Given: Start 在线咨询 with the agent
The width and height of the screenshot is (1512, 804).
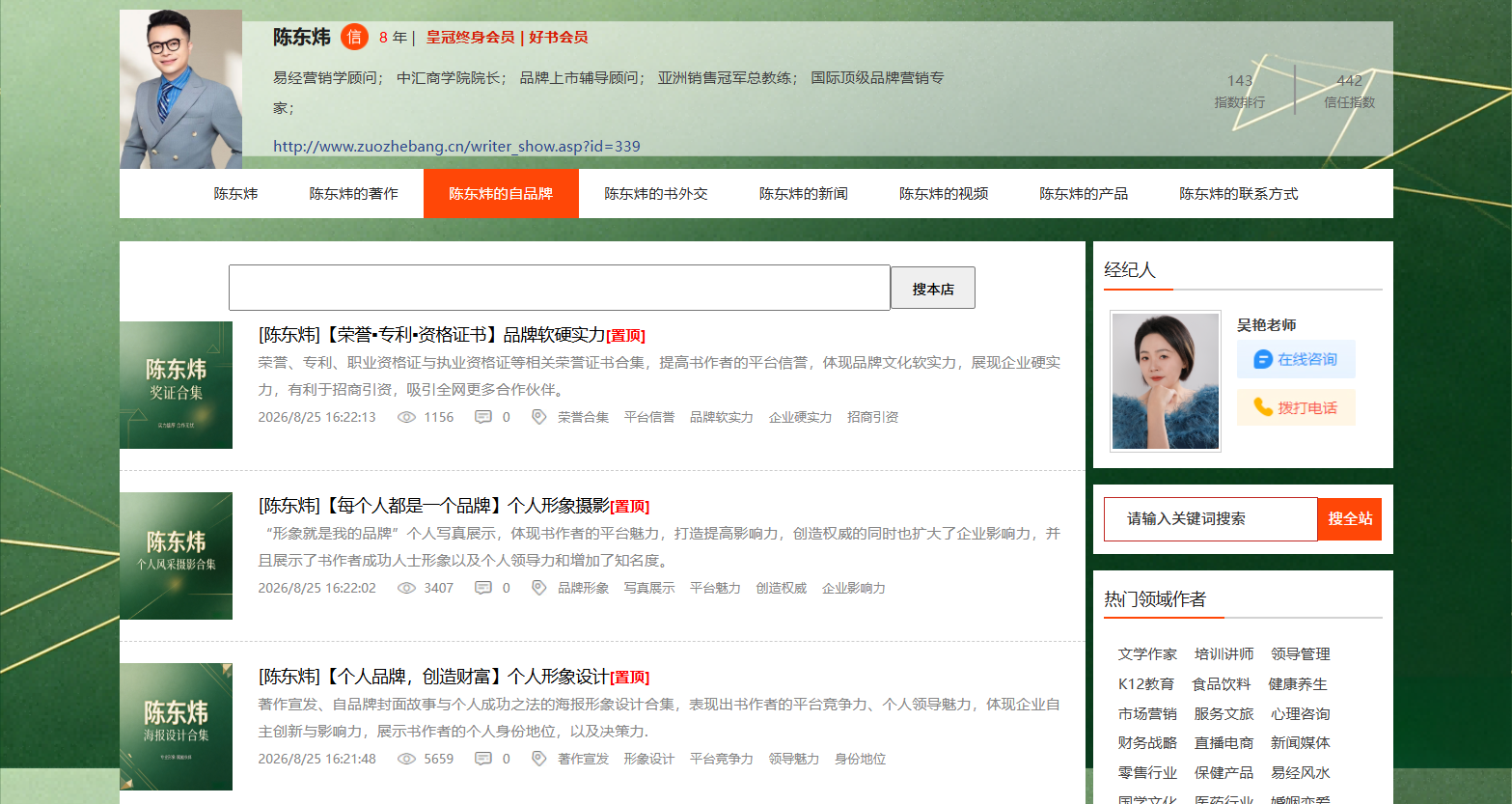Looking at the screenshot, I should tap(1296, 360).
